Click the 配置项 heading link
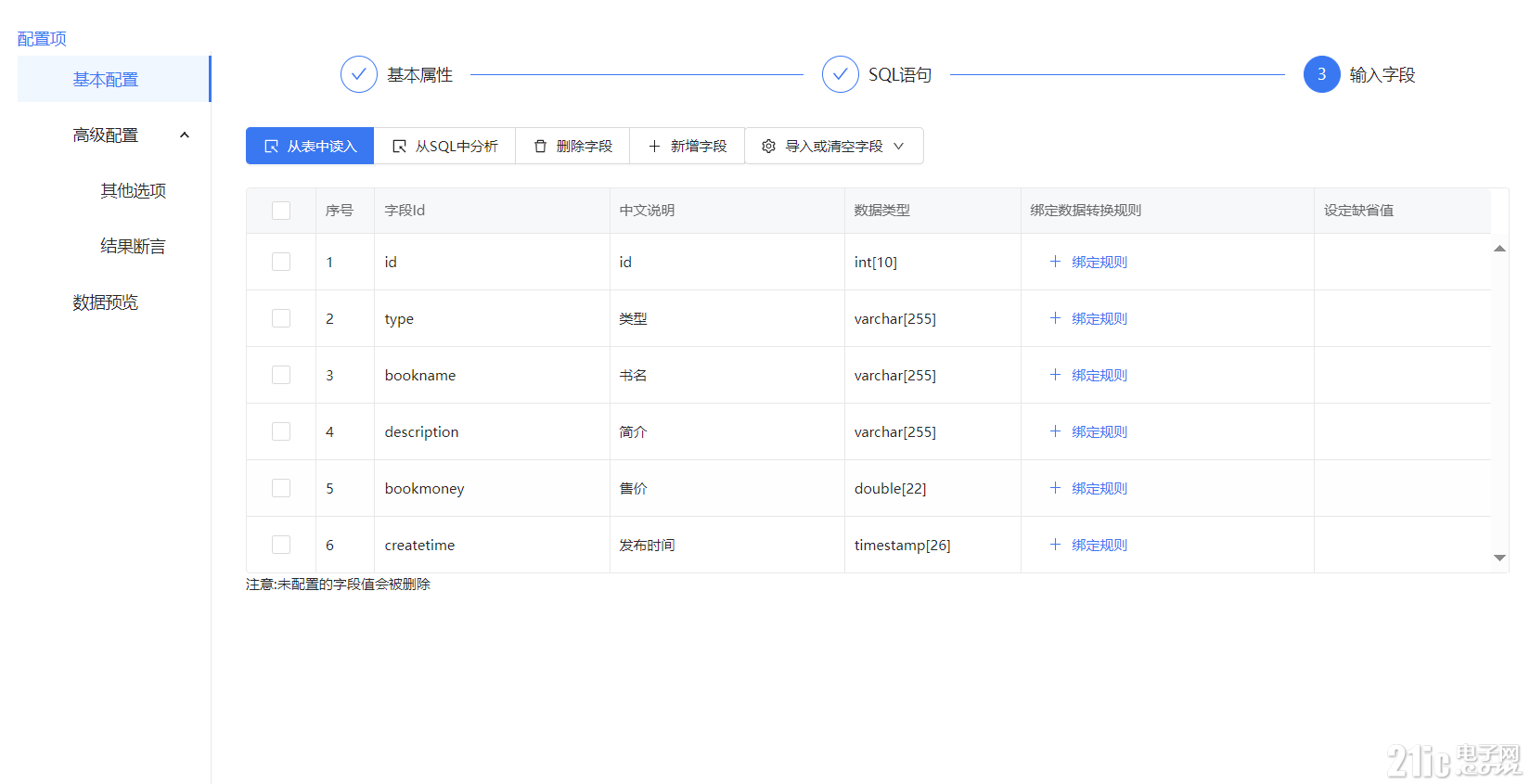The width and height of the screenshot is (1530, 784). coord(42,39)
